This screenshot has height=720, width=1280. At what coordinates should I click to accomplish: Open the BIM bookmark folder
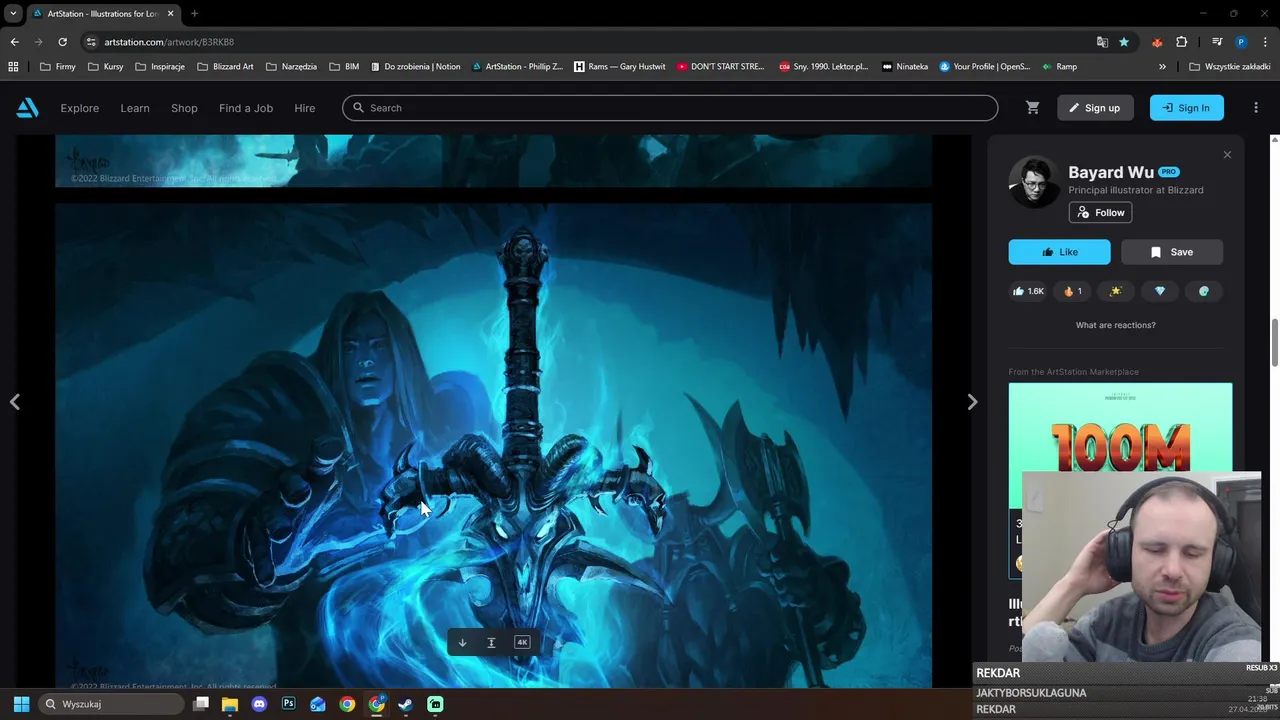coord(344,67)
